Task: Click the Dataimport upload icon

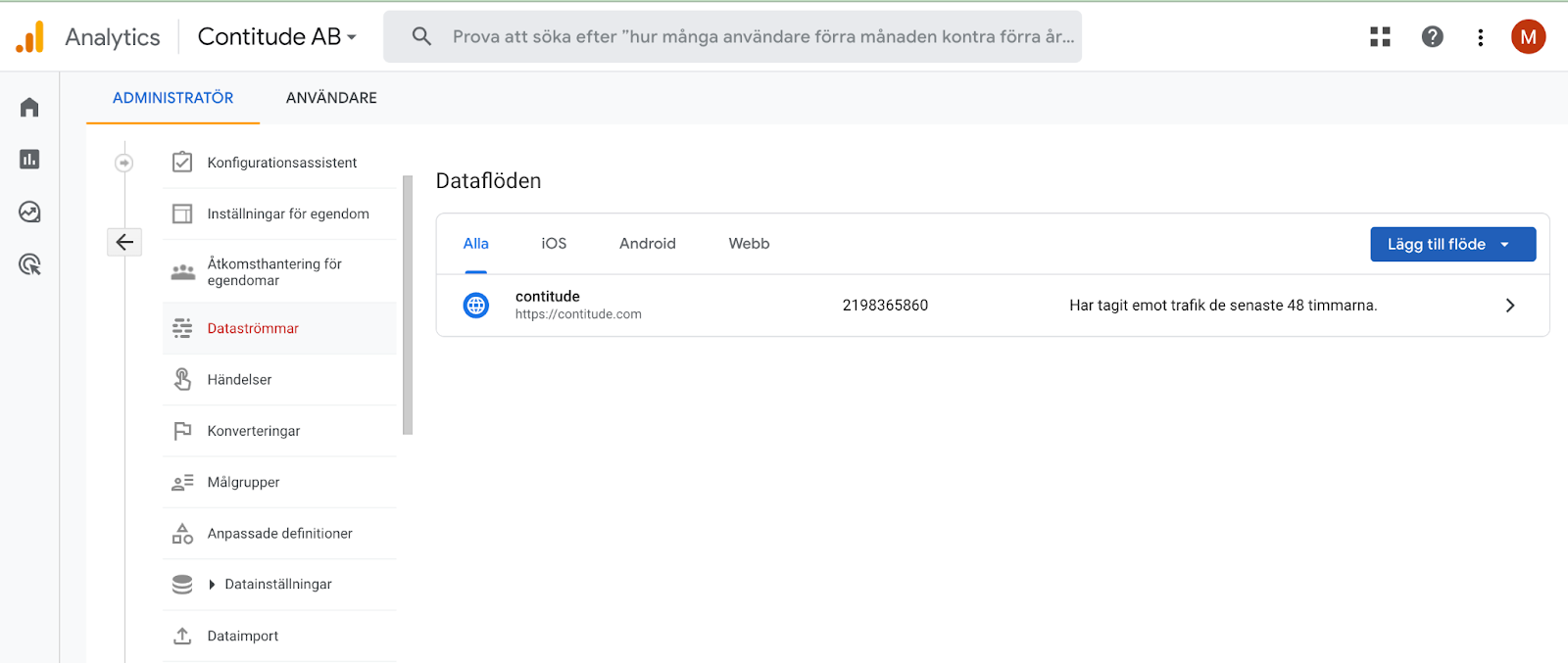Action: point(182,636)
